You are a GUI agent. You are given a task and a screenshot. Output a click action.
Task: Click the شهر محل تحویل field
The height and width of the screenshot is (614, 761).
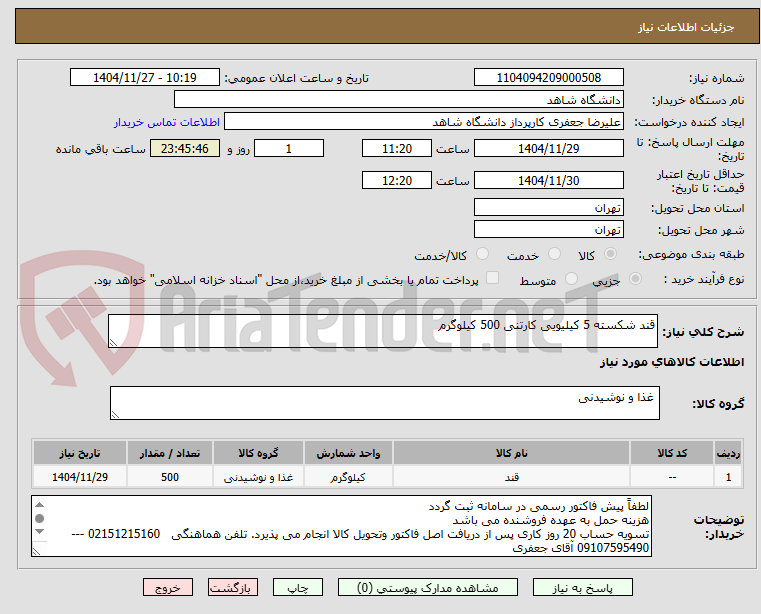click(548, 229)
